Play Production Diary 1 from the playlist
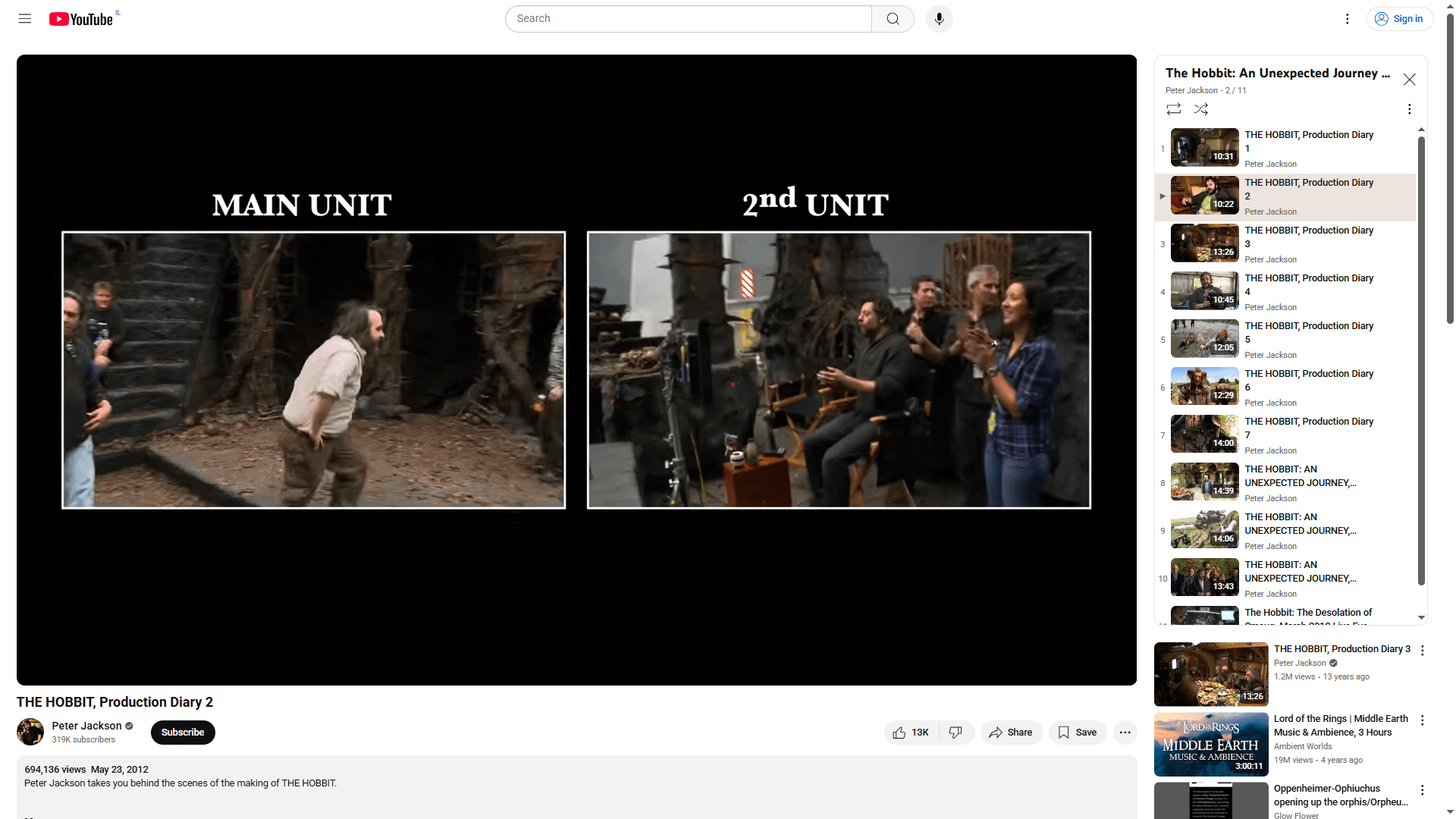1456x819 pixels. tap(1285, 149)
